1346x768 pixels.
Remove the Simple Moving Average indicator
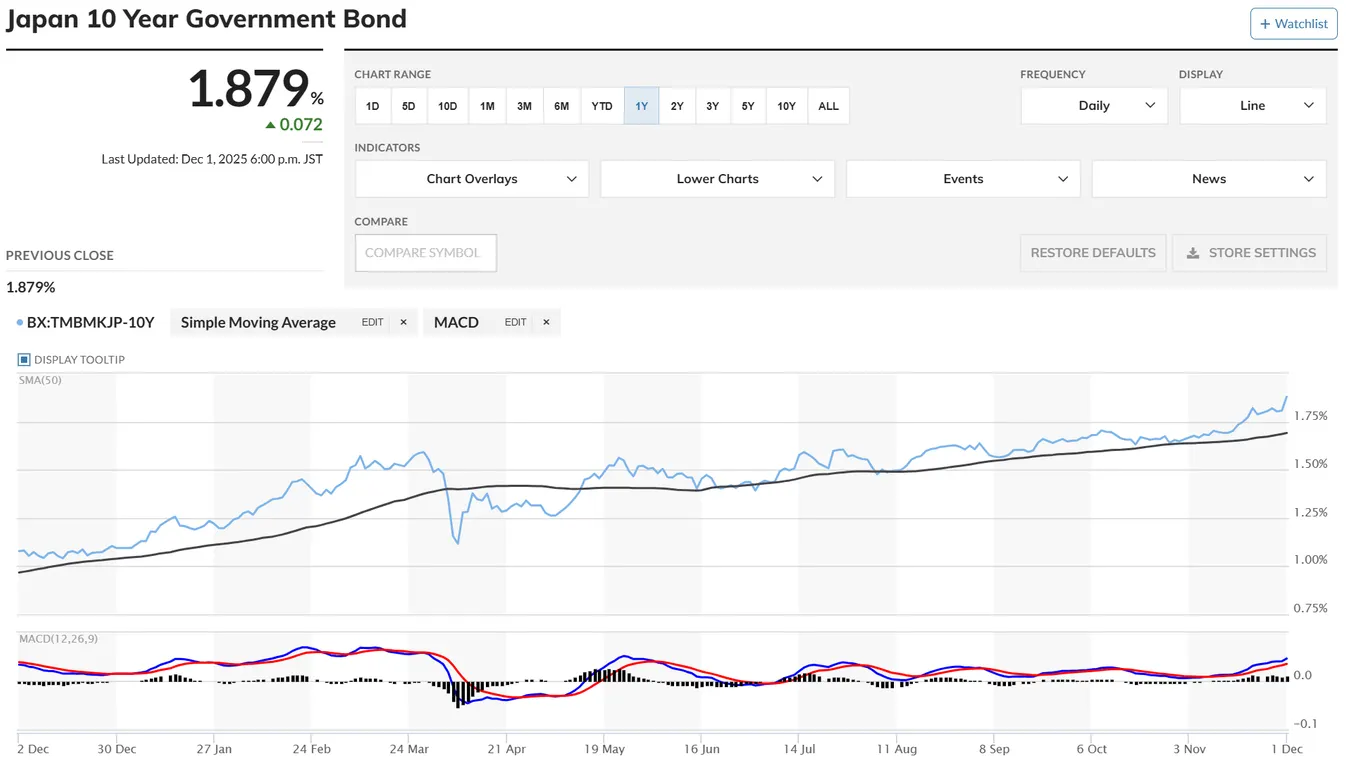click(403, 322)
